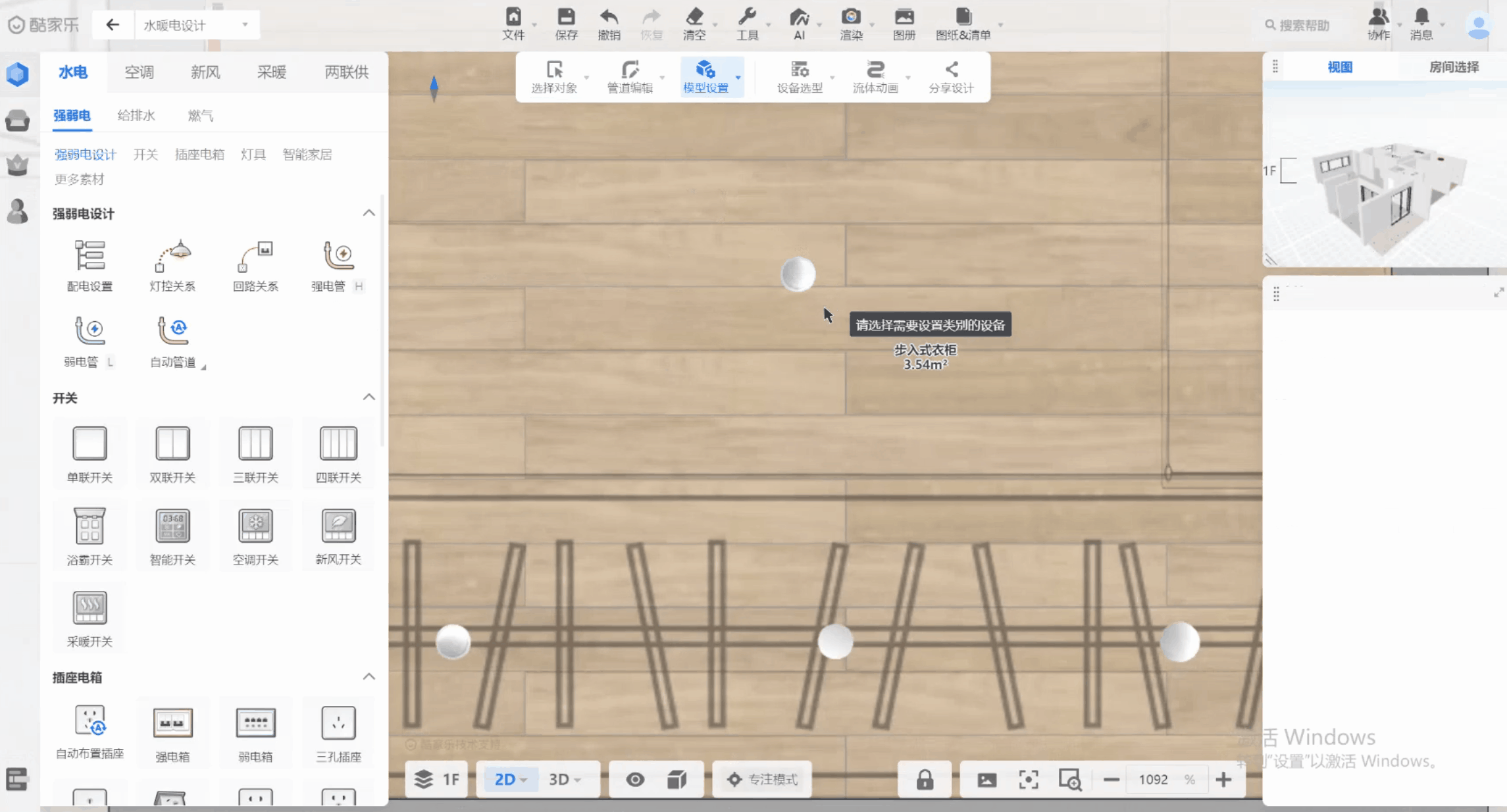Click the 更多素材 link
1507x812 pixels.
(x=79, y=179)
